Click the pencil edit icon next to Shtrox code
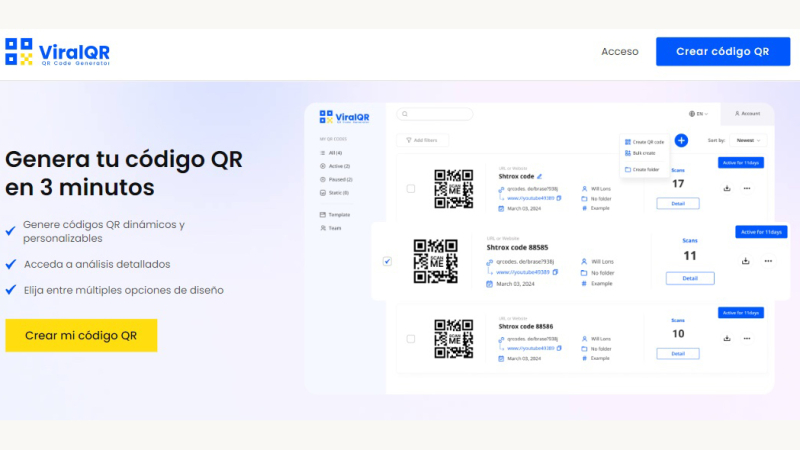800x450 pixels. [x=539, y=176]
